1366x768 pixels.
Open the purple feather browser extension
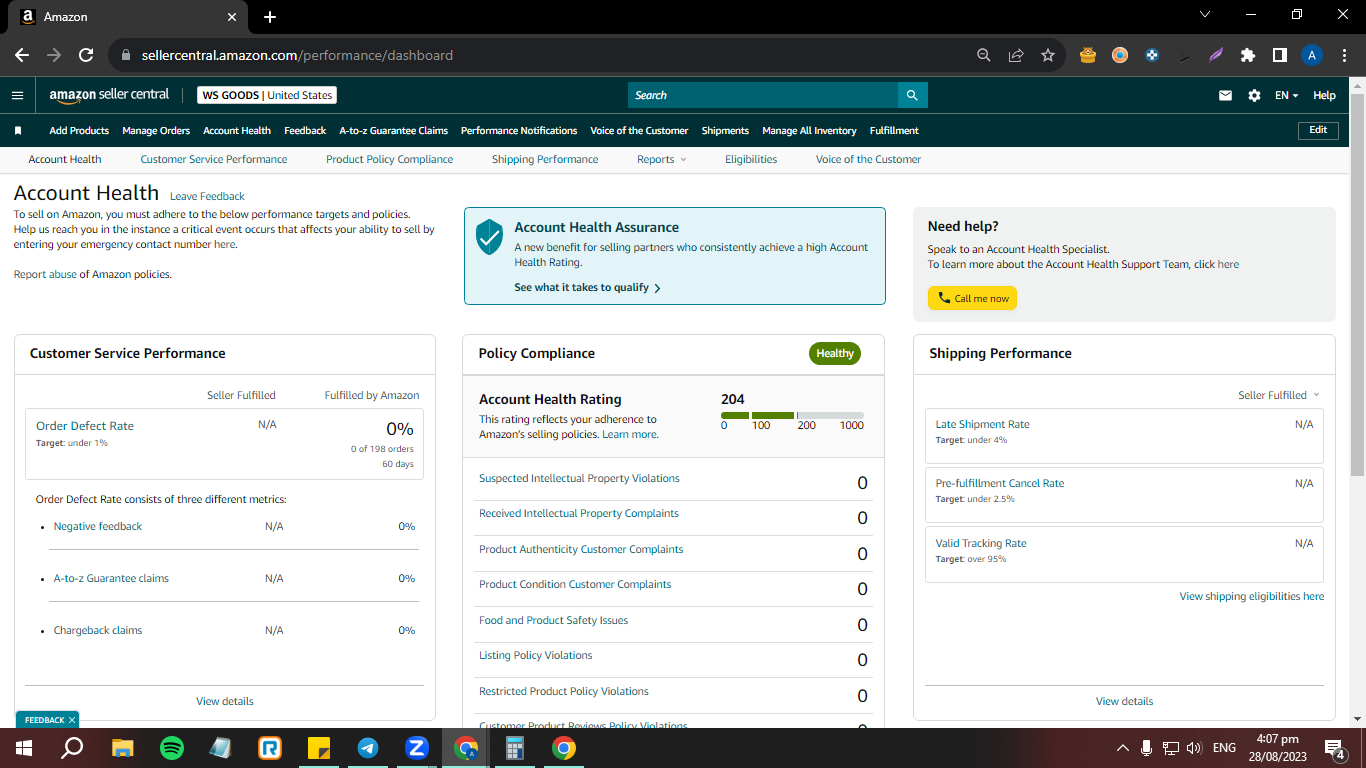click(1216, 56)
